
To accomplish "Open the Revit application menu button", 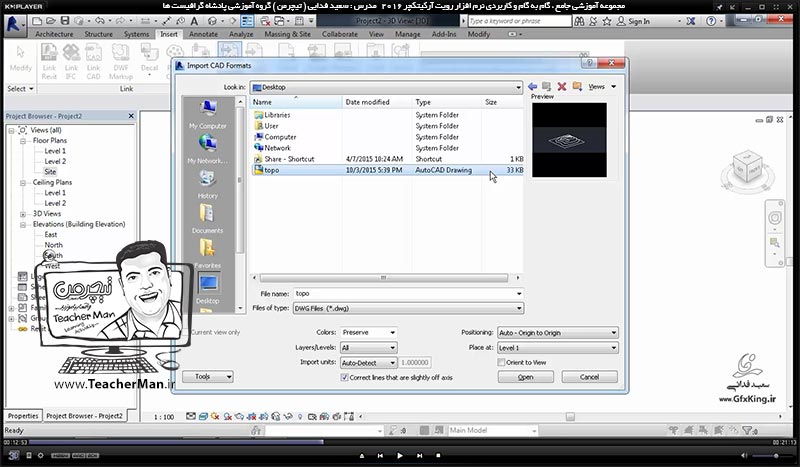I will [14, 24].
